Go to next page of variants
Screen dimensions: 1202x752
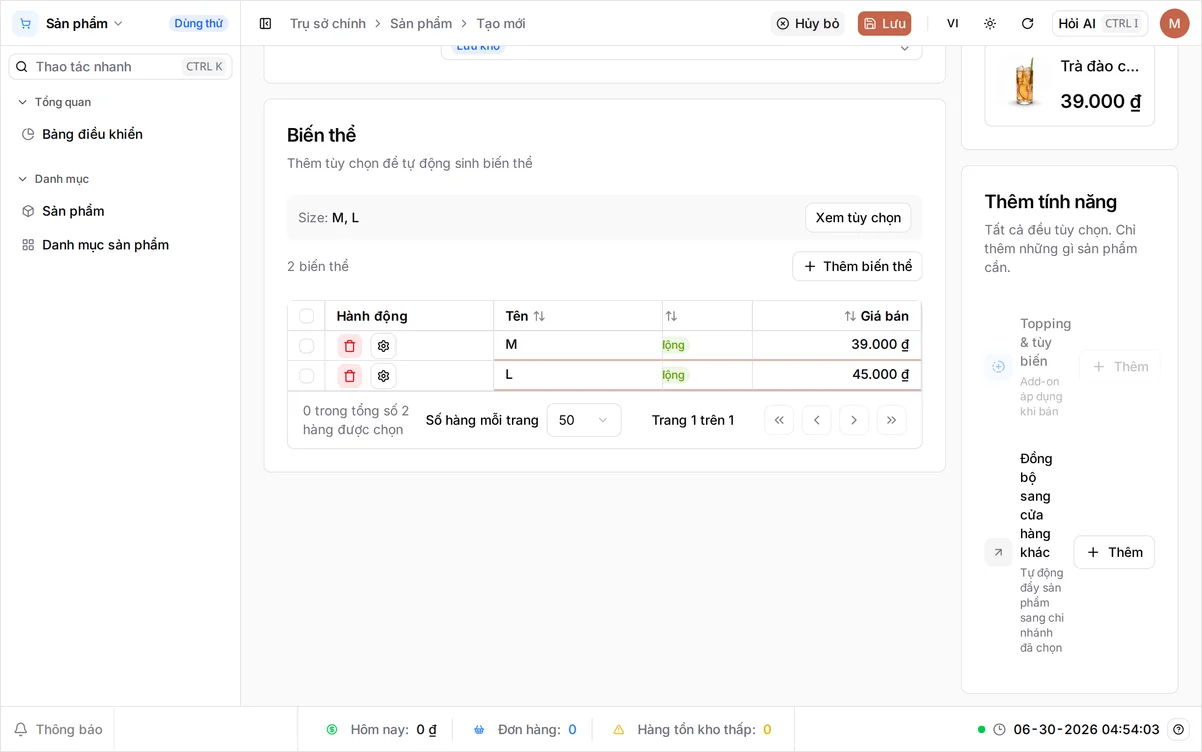(854, 420)
